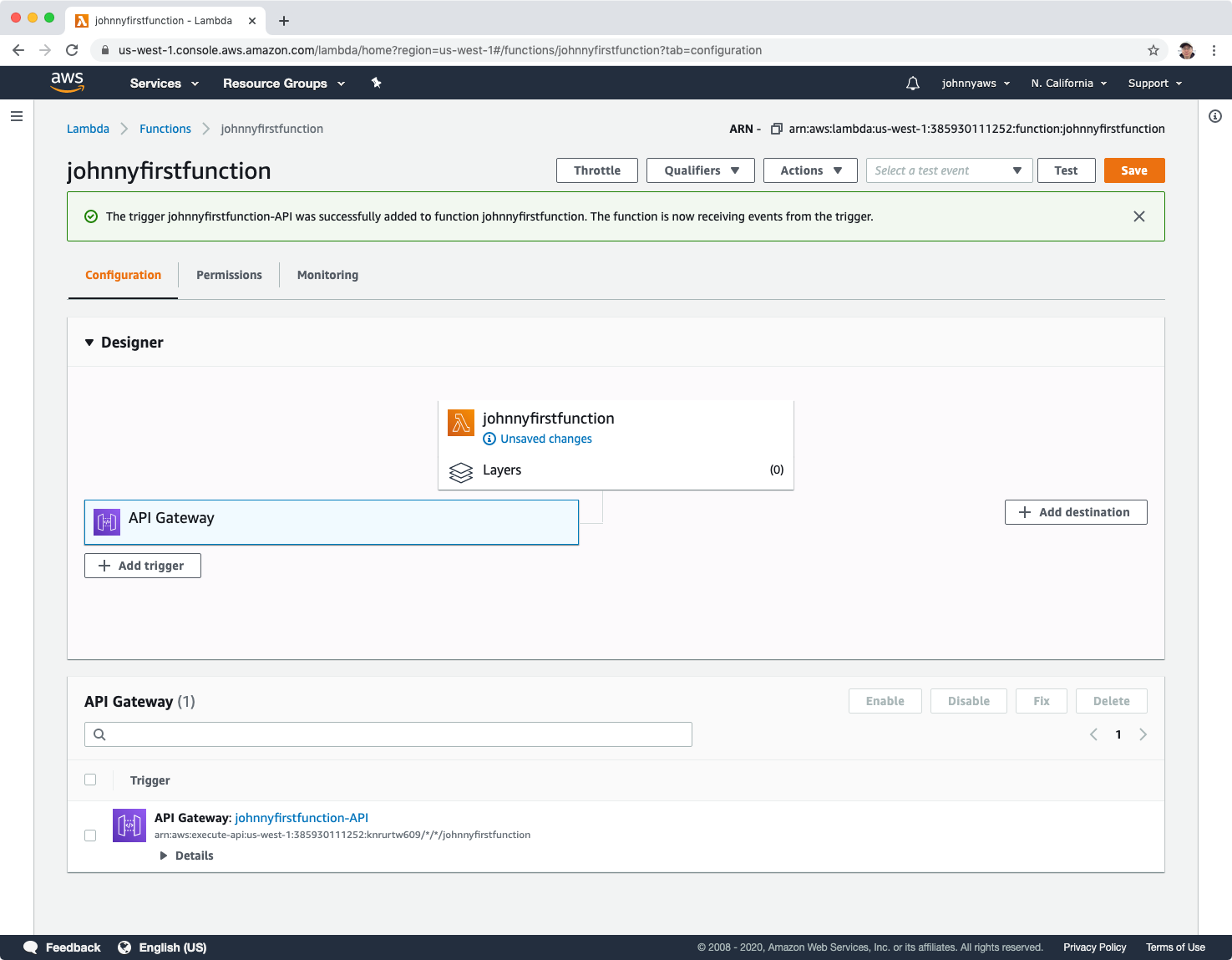1232x960 pixels.
Task: Bookmark this page with the star icon
Action: click(1153, 50)
